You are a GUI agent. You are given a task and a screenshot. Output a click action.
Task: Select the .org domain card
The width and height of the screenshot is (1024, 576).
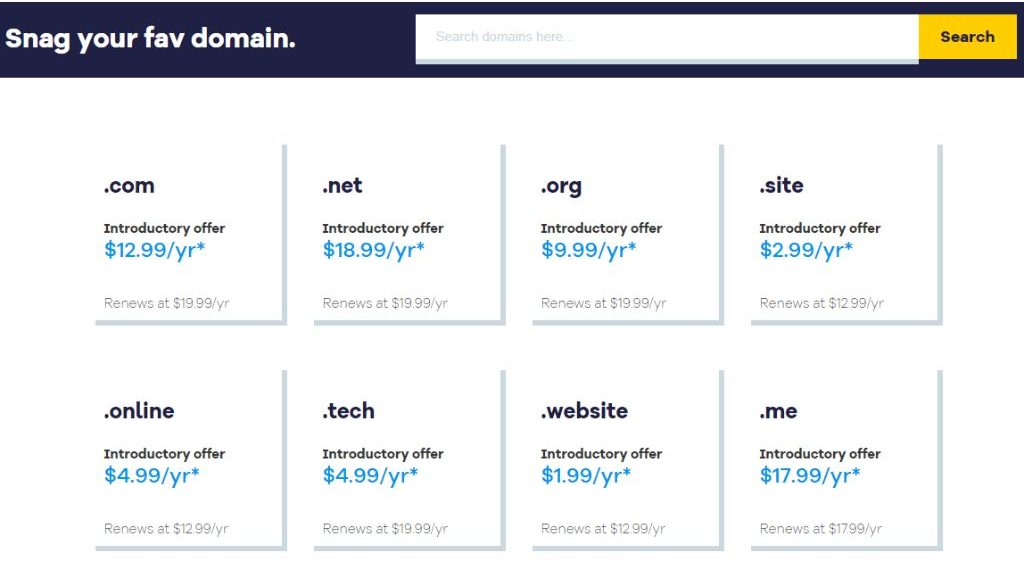tap(625, 235)
